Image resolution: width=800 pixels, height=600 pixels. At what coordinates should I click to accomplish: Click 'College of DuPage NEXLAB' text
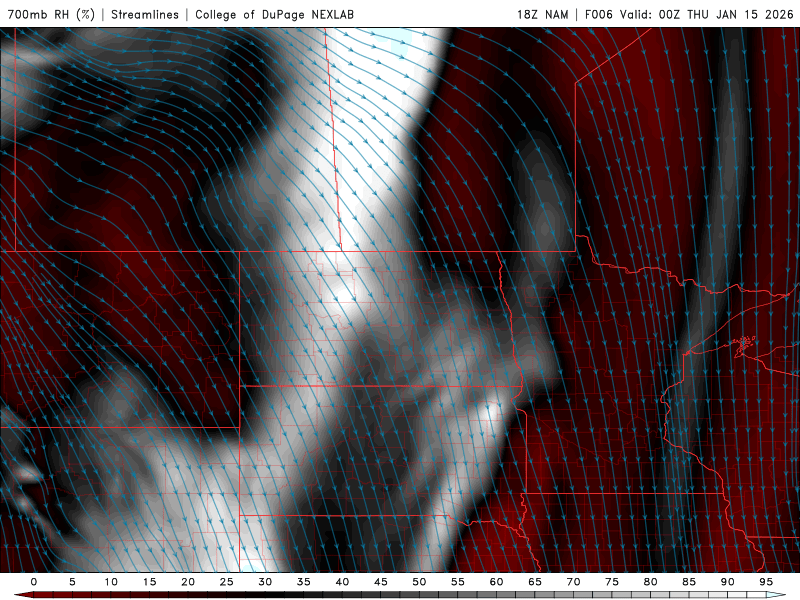[274, 14]
